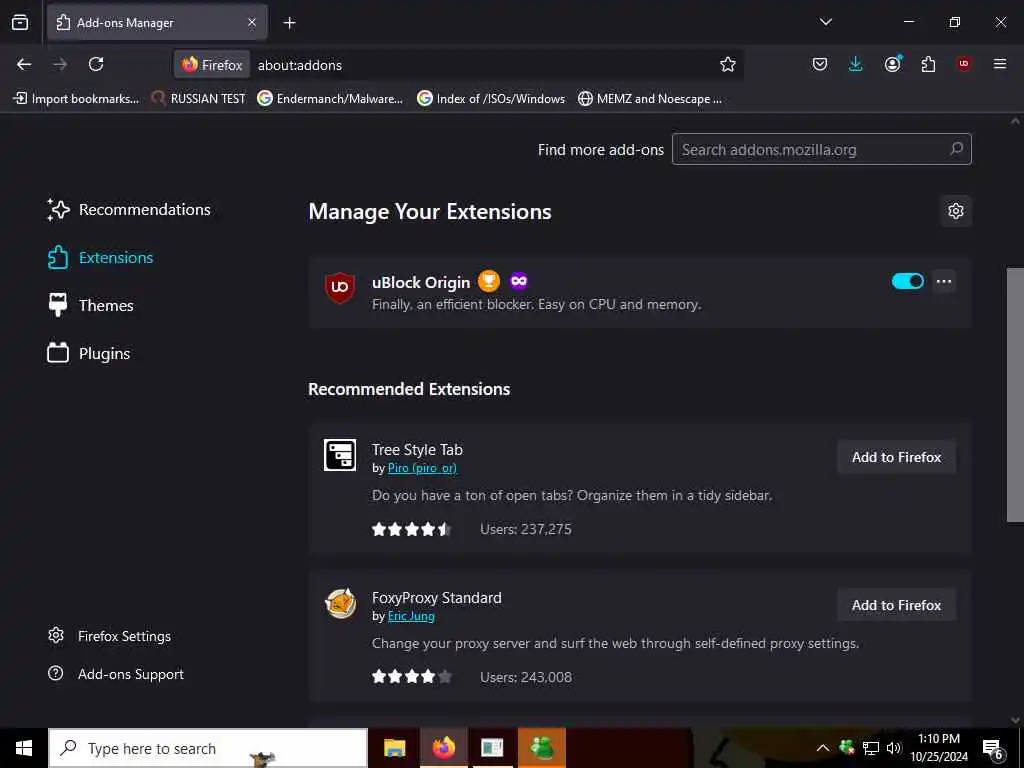Bookmark this page with the star icon
This screenshot has width=1024, height=768.
click(728, 64)
